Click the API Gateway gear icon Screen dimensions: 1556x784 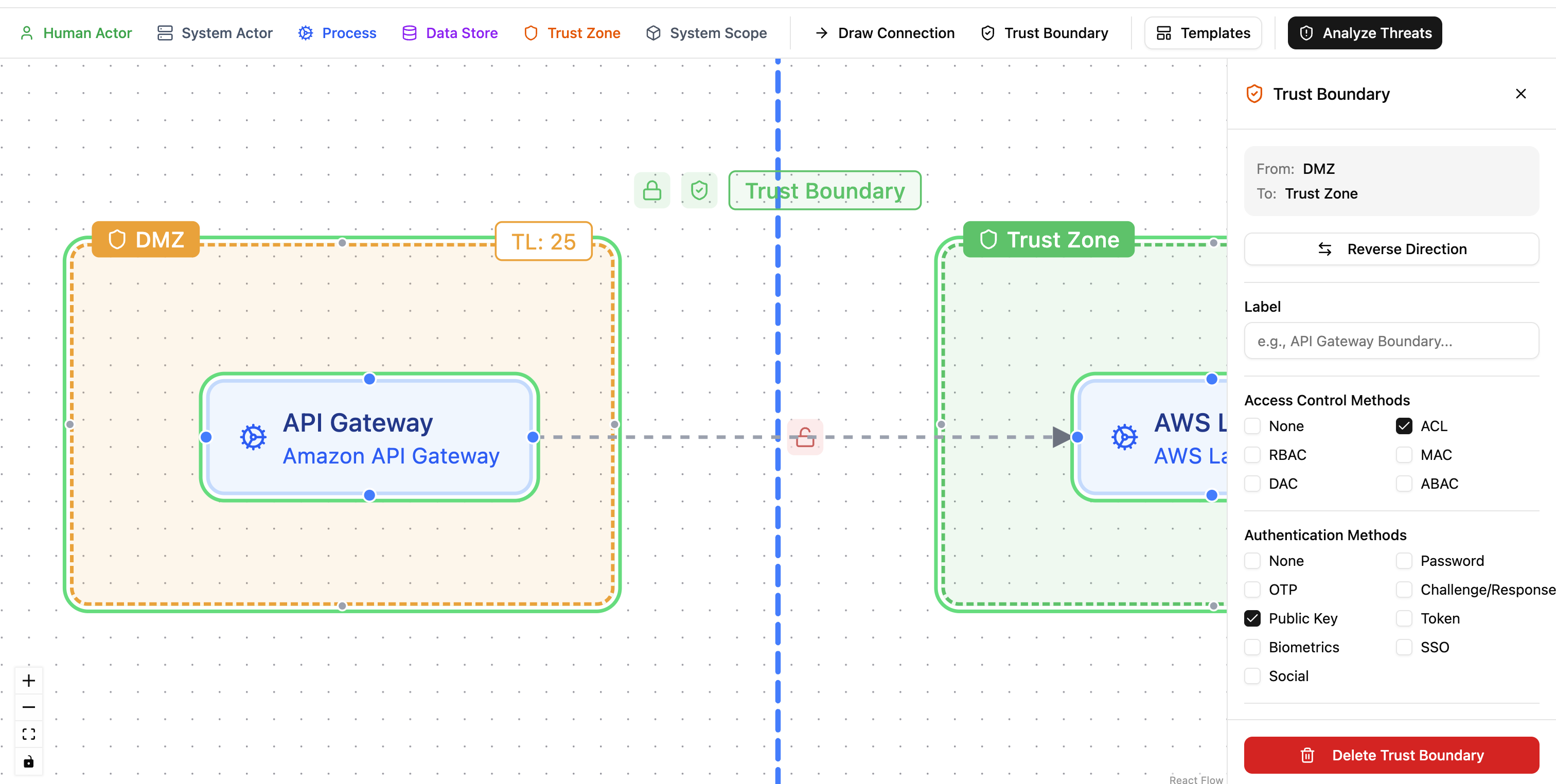tap(253, 437)
